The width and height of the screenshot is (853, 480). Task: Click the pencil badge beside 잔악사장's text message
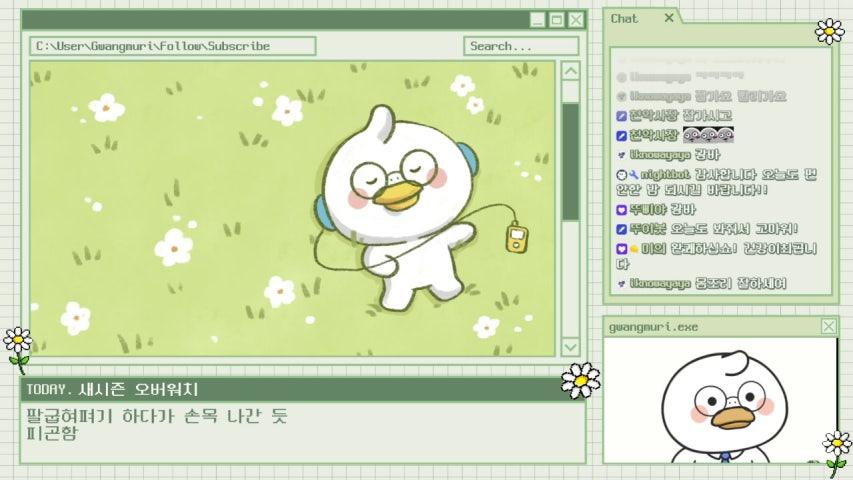[622, 116]
